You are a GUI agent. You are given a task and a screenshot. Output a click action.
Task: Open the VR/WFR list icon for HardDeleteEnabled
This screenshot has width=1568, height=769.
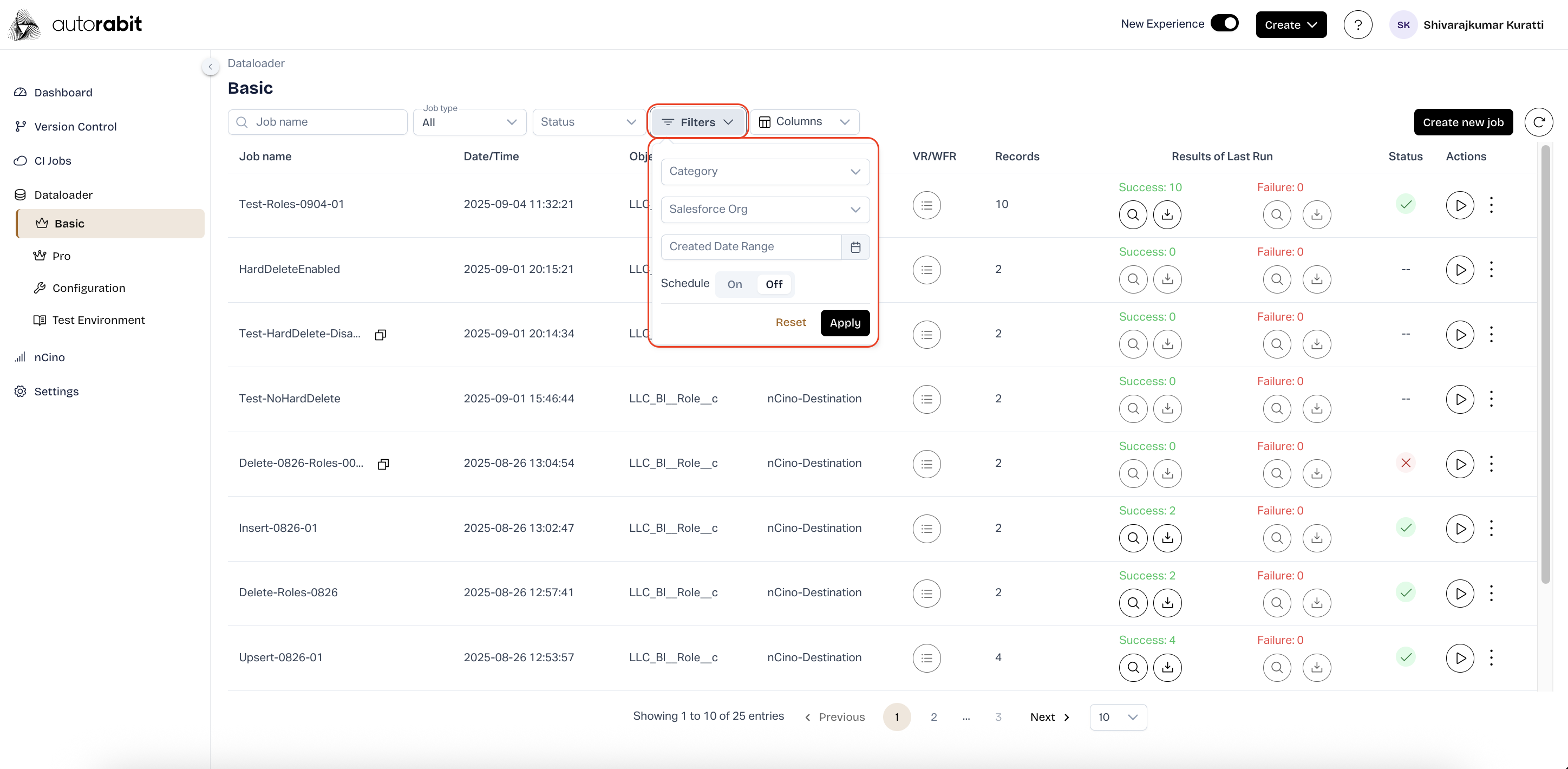coord(926,270)
